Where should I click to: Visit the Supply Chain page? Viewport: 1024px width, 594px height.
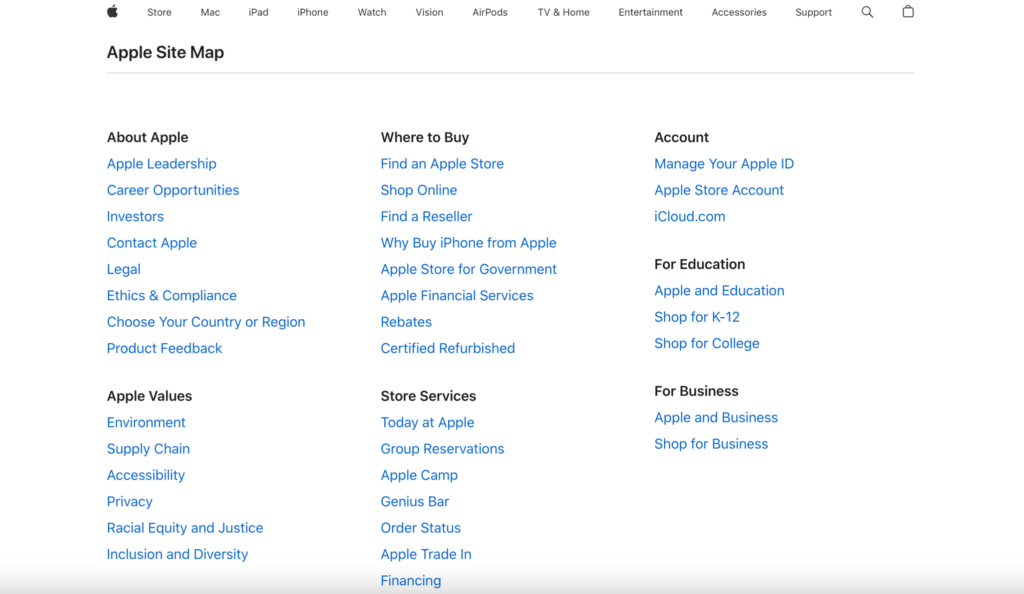coord(148,449)
